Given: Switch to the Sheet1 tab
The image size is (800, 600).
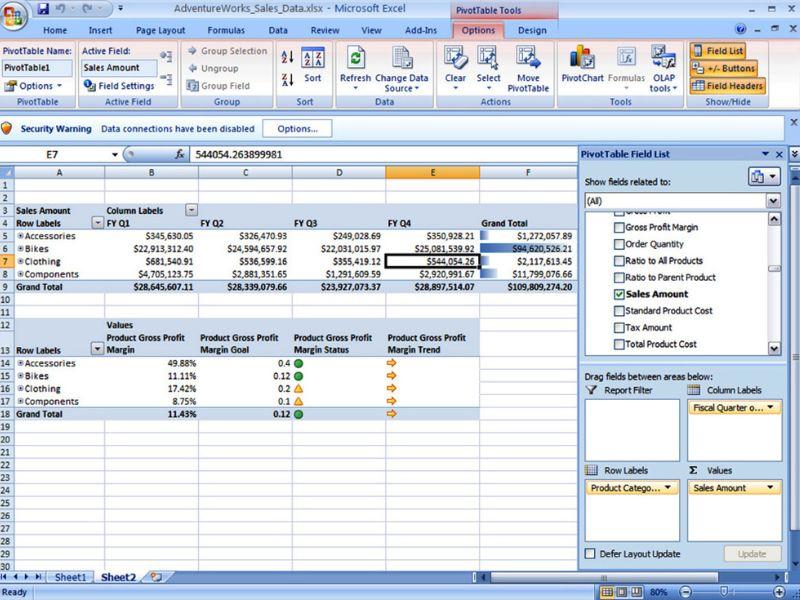Looking at the screenshot, I should 68,577.
